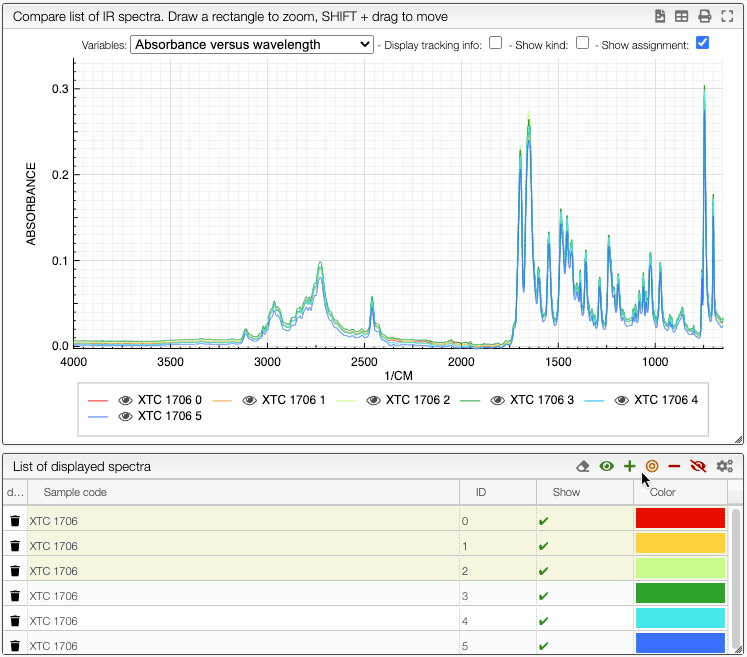This screenshot has height=657, width=747.
Task: Click the ID column header
Action: [498, 492]
